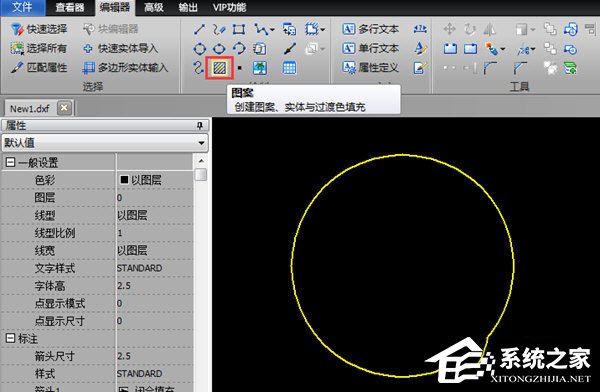Open the 文件 File menu
The image size is (600, 392).
click(x=22, y=7)
